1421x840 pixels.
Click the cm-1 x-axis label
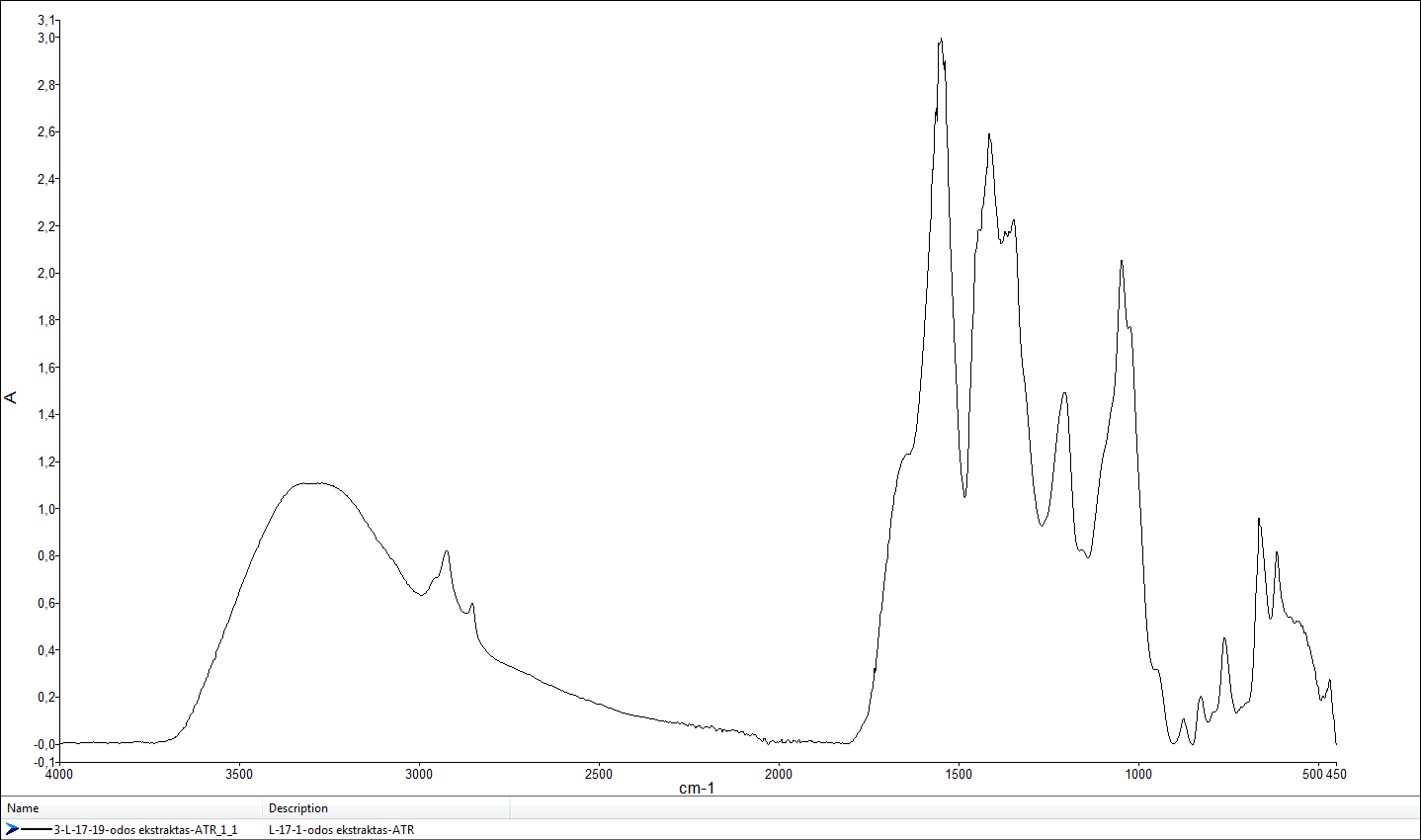(697, 789)
